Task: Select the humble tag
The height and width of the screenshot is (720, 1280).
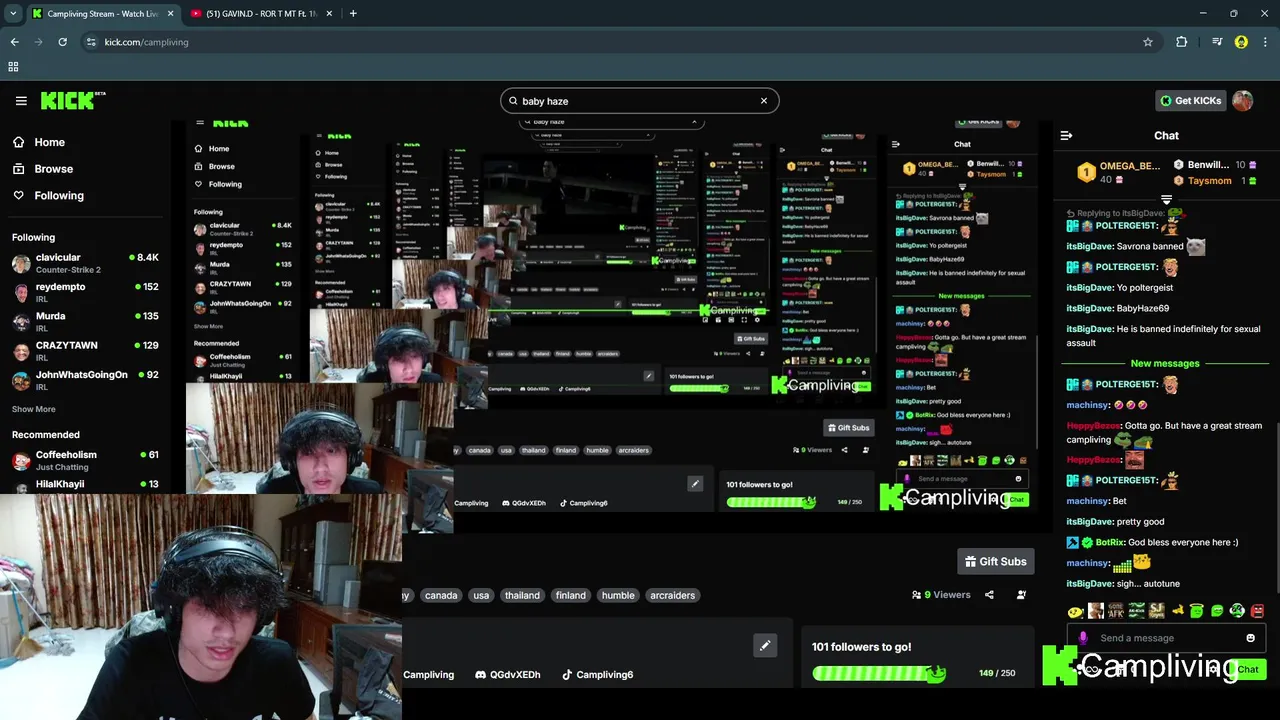Action: tap(618, 595)
